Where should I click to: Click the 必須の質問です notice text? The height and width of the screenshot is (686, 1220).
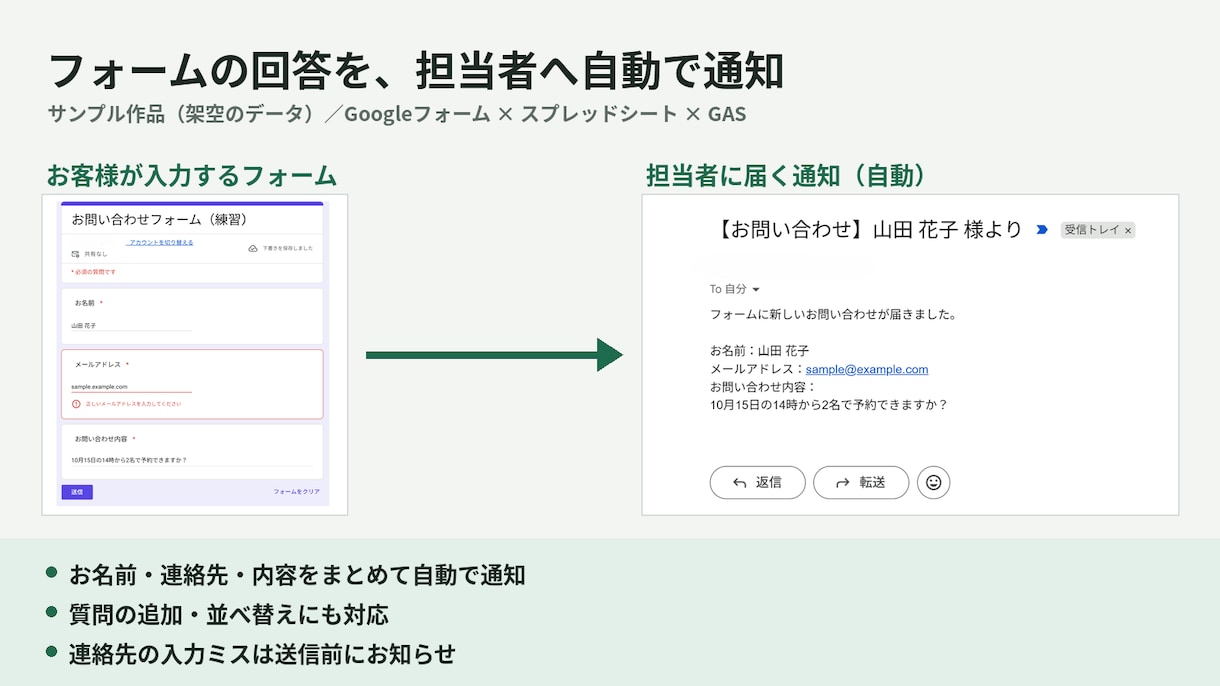tap(94, 272)
